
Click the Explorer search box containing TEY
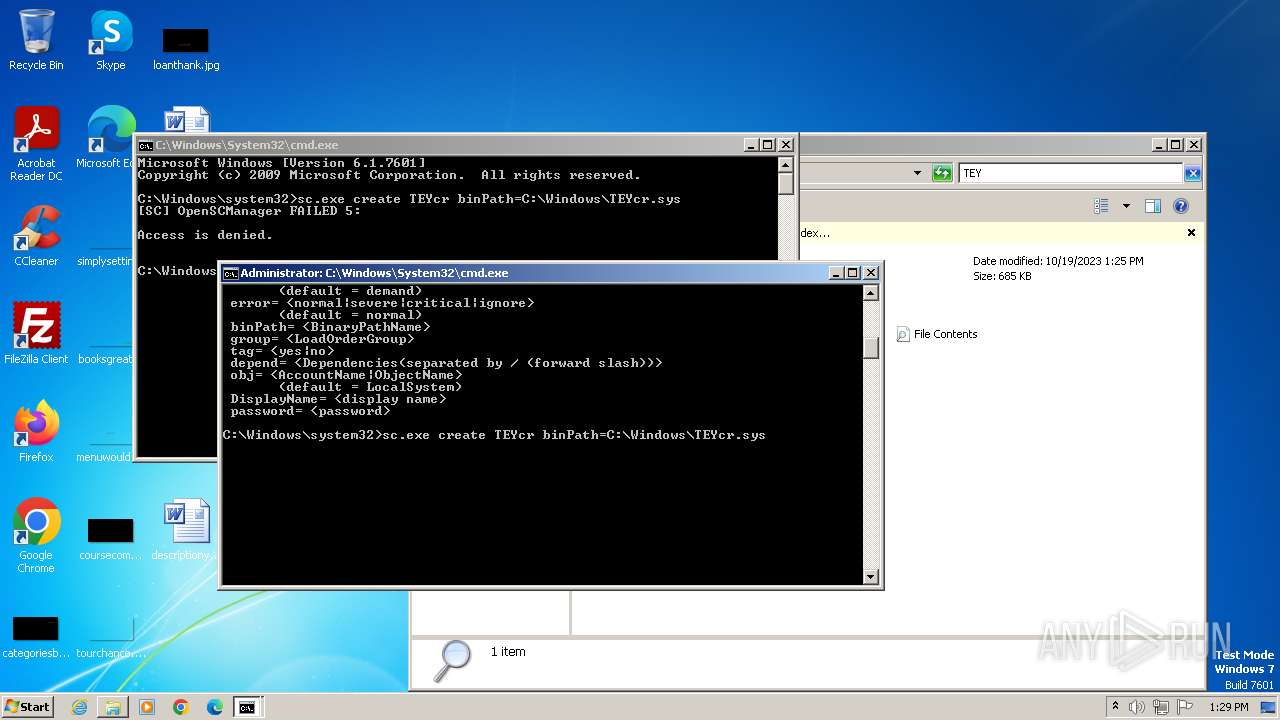tap(1070, 173)
